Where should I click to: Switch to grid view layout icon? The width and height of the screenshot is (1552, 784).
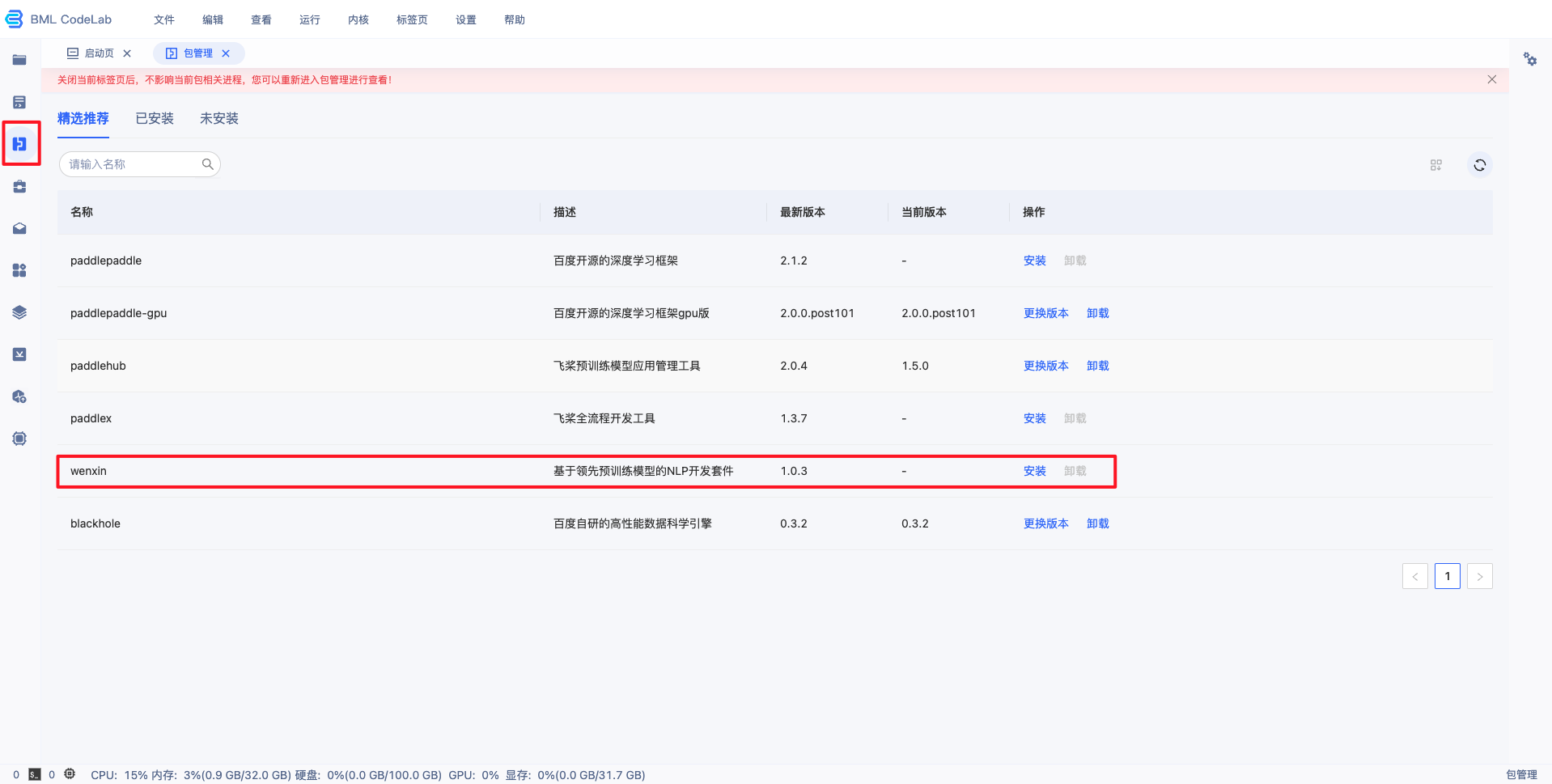1435,165
